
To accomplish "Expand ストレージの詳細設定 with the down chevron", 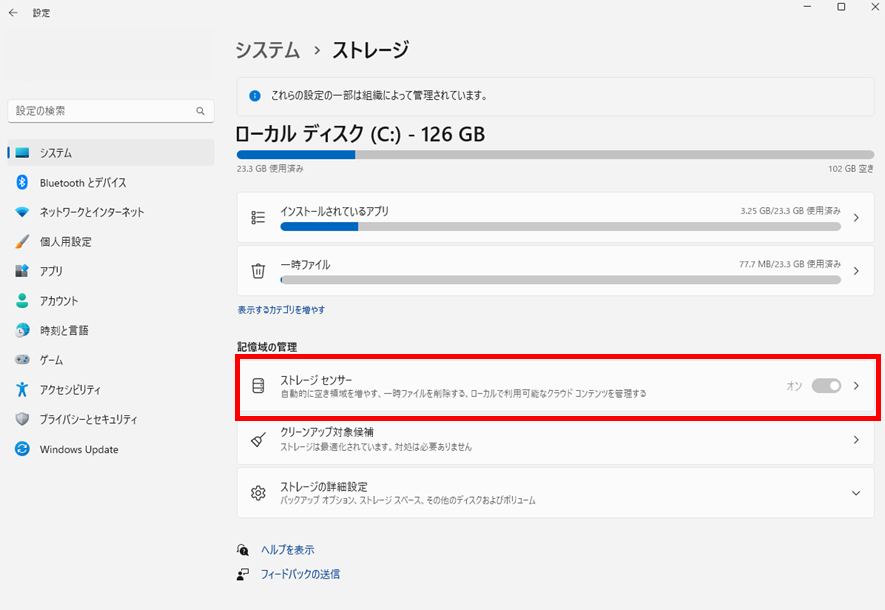I will click(856, 493).
